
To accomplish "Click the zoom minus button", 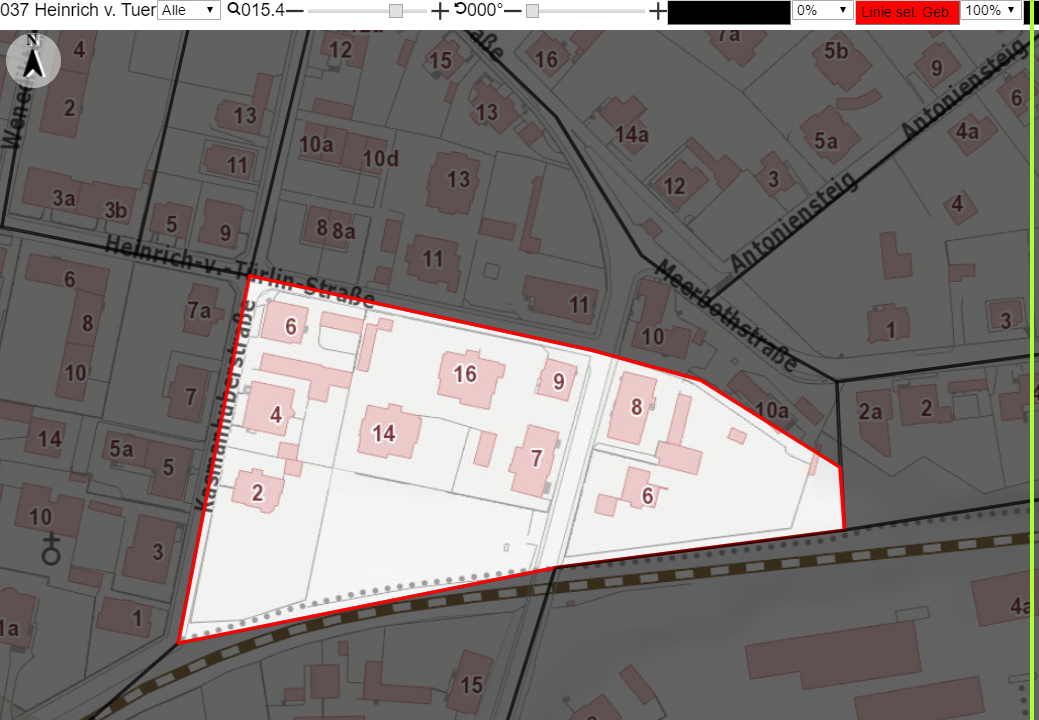I will point(295,11).
